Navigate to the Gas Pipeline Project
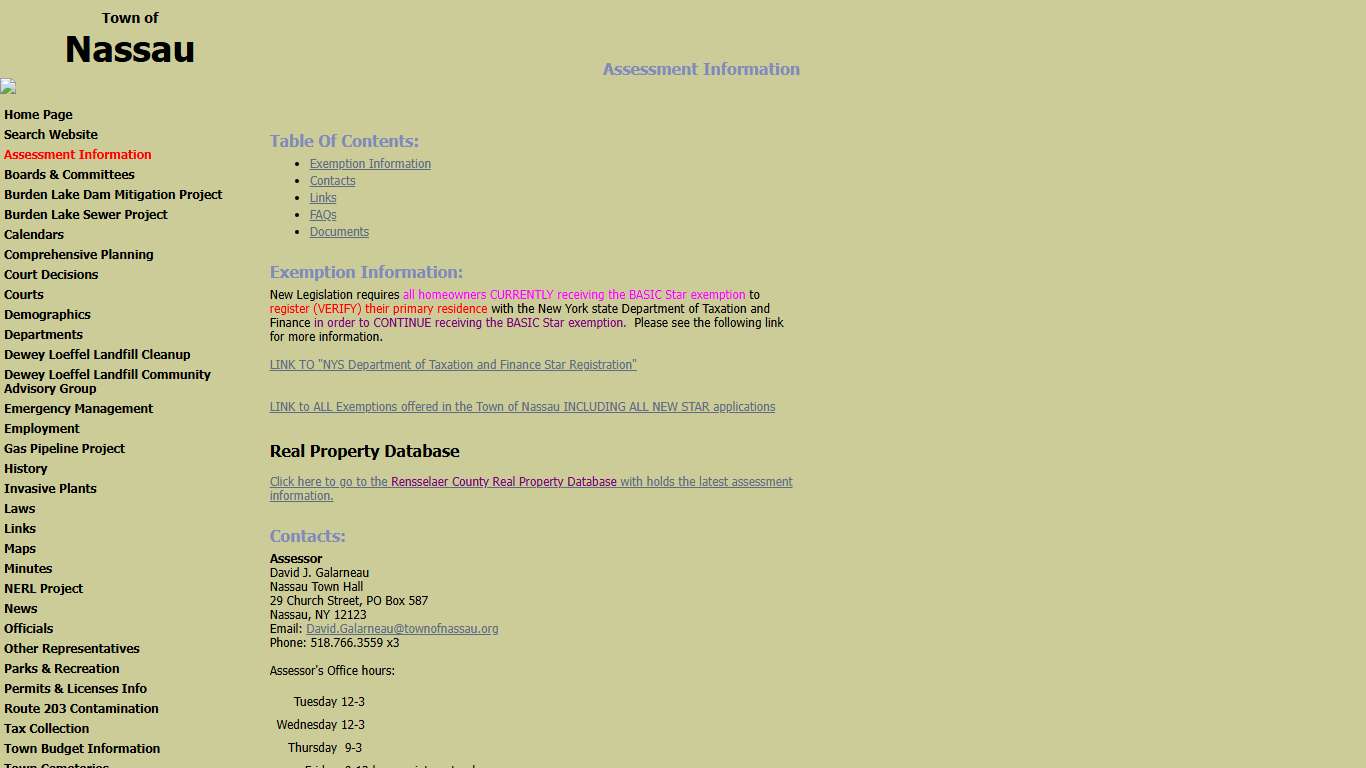 pyautogui.click(x=64, y=448)
